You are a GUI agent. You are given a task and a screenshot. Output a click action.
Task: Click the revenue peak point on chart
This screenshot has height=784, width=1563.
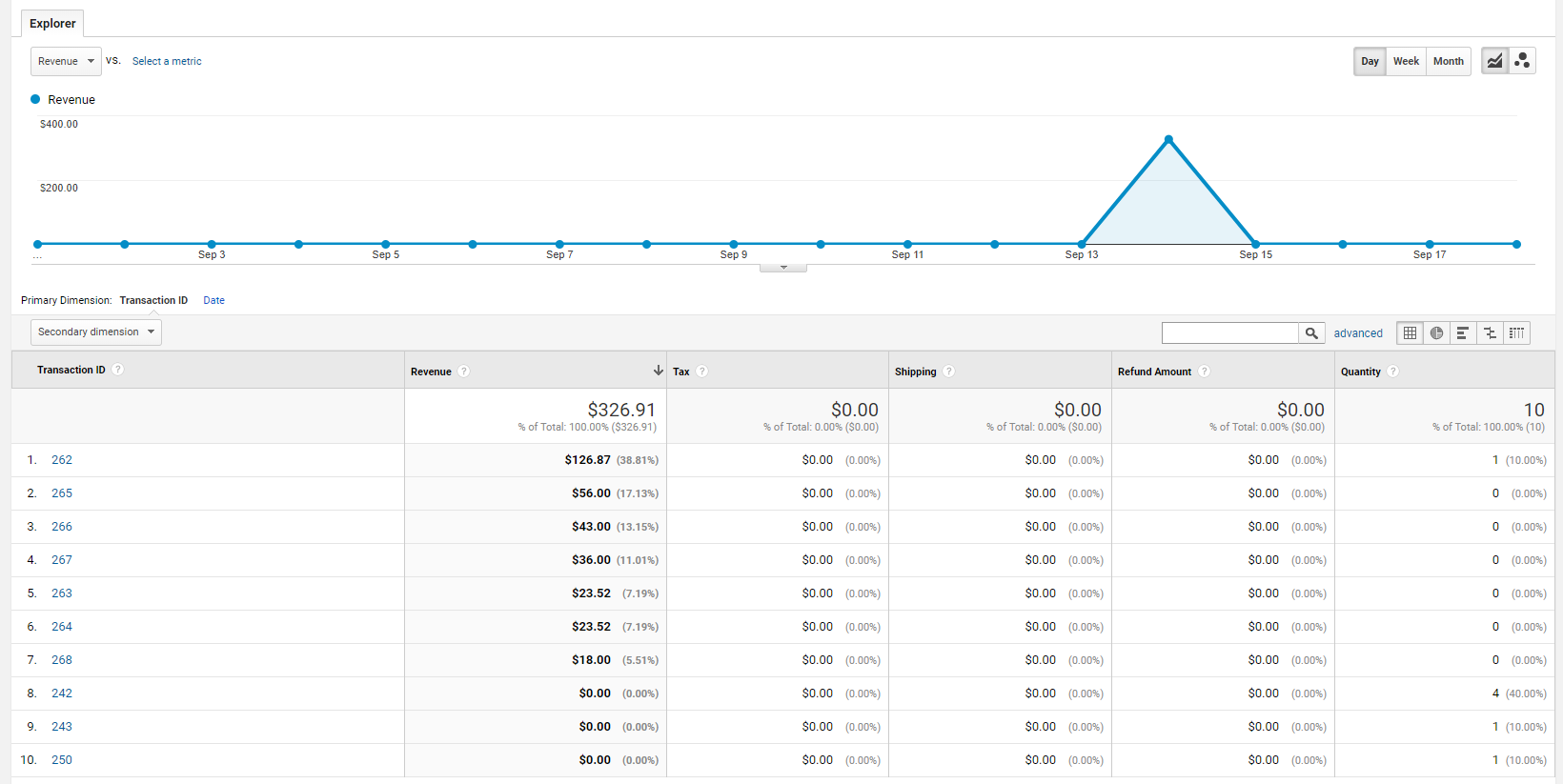tap(1168, 140)
